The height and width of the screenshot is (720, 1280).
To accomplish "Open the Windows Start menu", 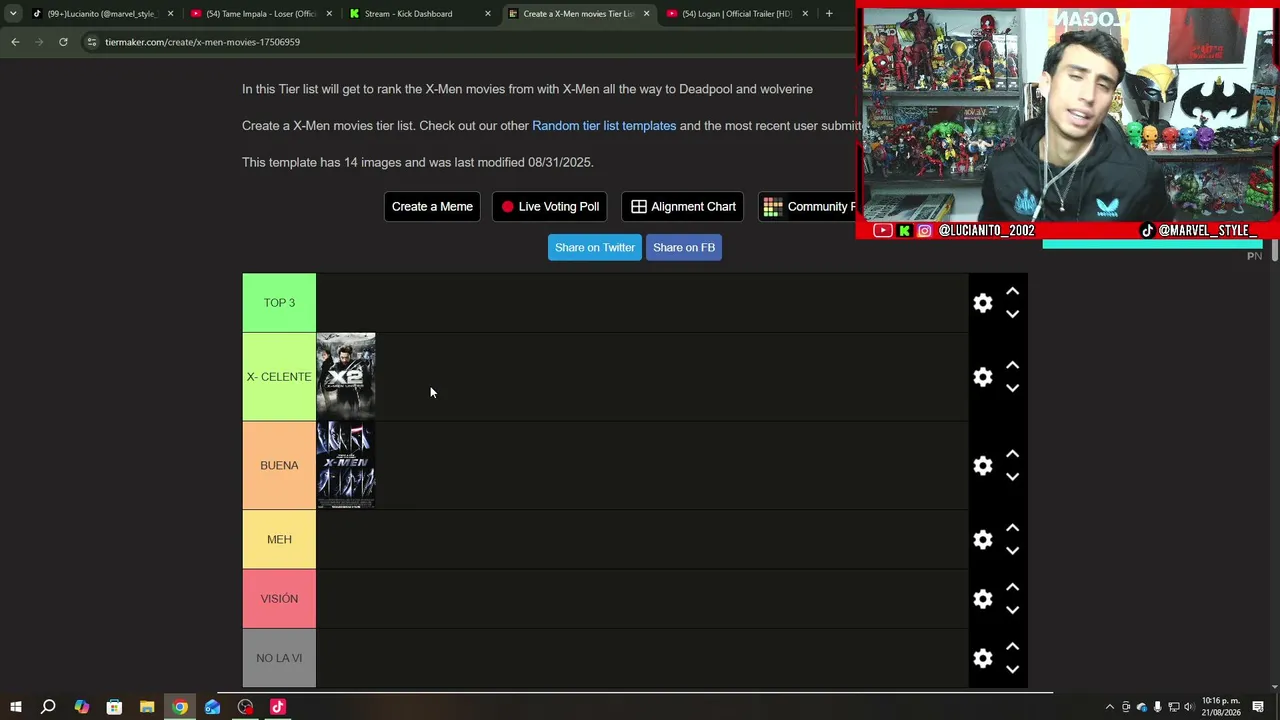I will pyautogui.click(x=16, y=707).
